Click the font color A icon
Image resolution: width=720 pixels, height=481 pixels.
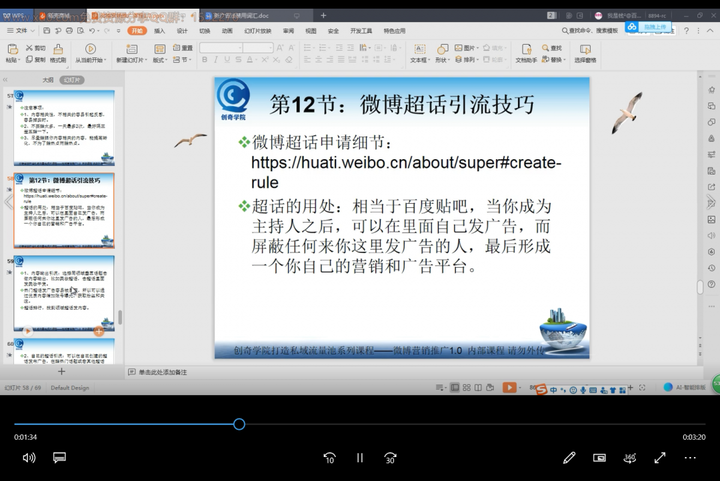click(250, 60)
